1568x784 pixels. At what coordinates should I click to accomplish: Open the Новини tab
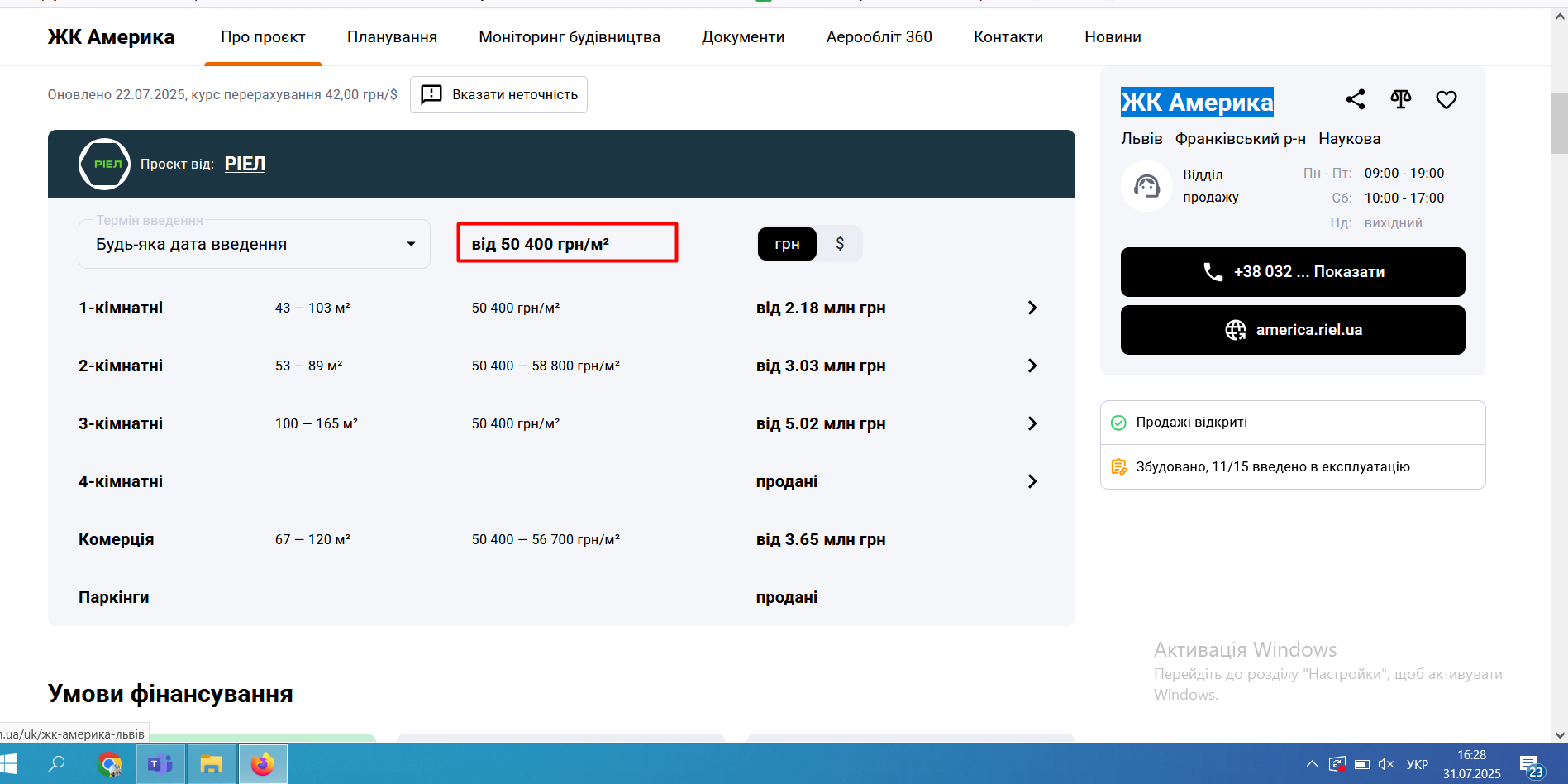(1113, 37)
